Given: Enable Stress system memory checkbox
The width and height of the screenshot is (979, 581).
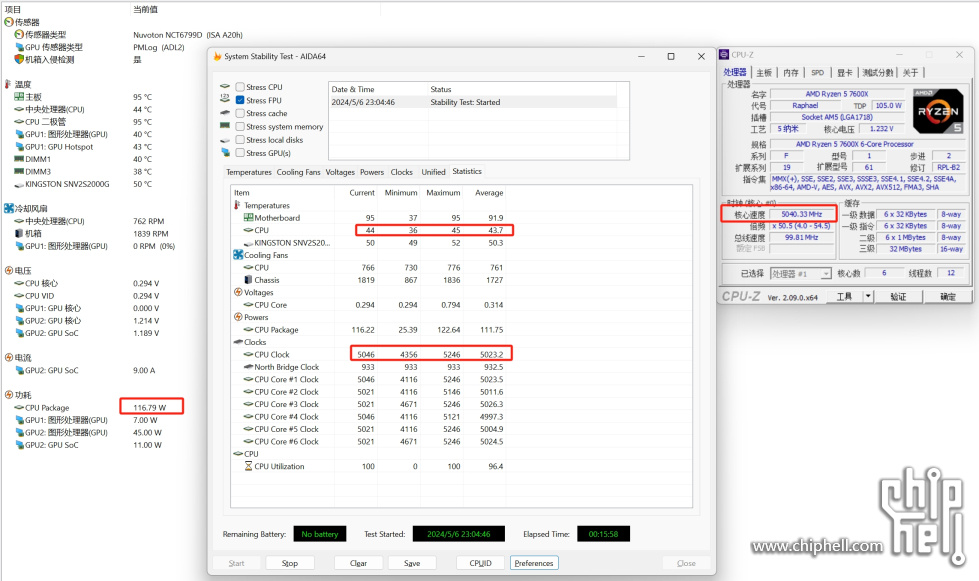Looking at the screenshot, I should (x=240, y=126).
